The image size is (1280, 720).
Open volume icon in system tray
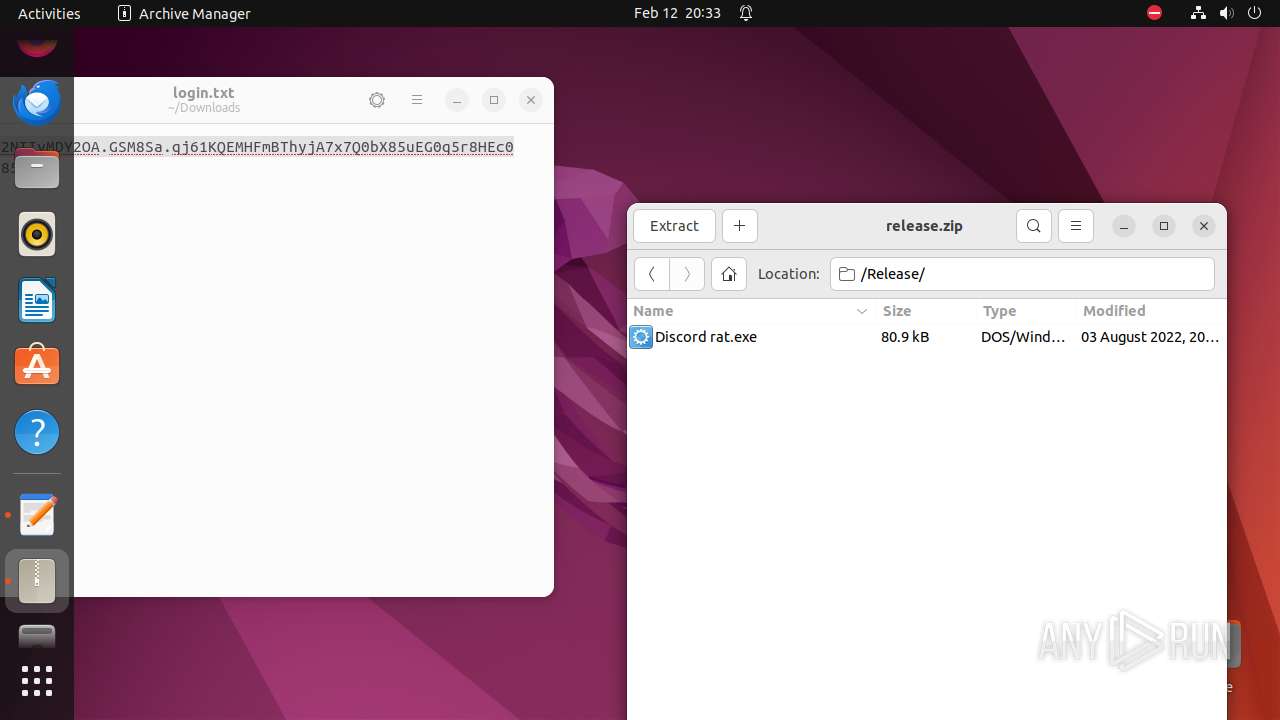point(1226,13)
